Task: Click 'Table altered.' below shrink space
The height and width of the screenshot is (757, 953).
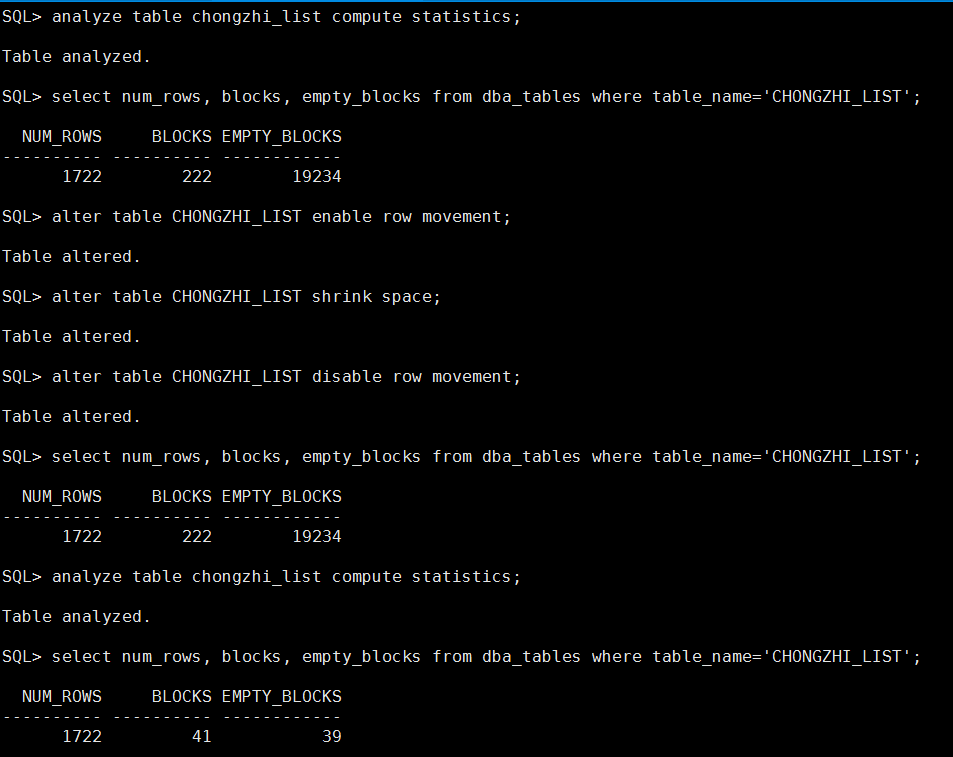Action: point(71,337)
